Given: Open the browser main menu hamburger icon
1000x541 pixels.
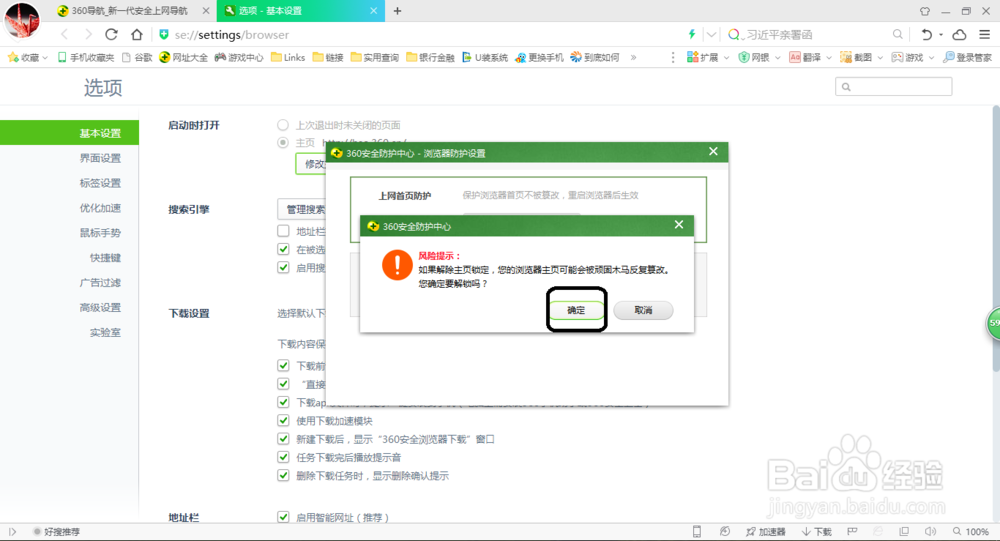Looking at the screenshot, I should pos(985,34).
